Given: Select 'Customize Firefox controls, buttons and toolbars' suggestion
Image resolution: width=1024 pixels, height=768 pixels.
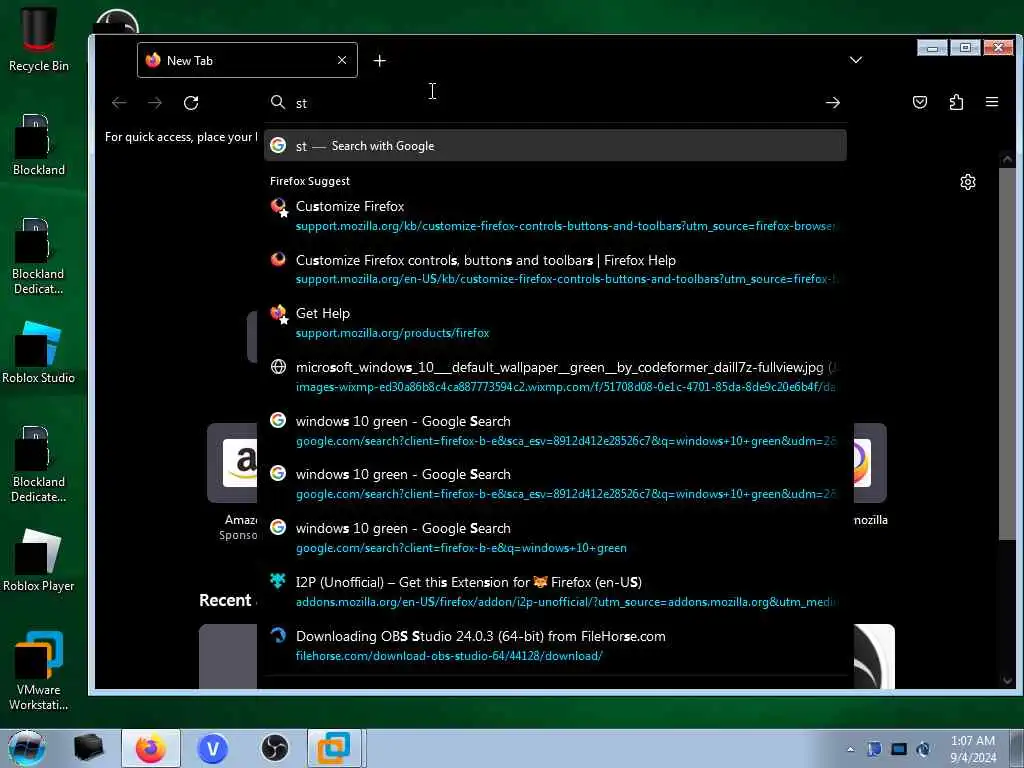Looking at the screenshot, I should click(555, 269).
